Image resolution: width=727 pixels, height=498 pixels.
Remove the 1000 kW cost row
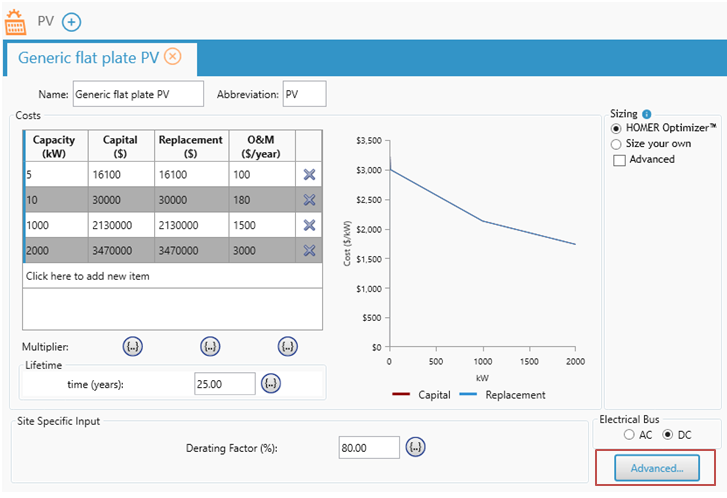(x=309, y=225)
